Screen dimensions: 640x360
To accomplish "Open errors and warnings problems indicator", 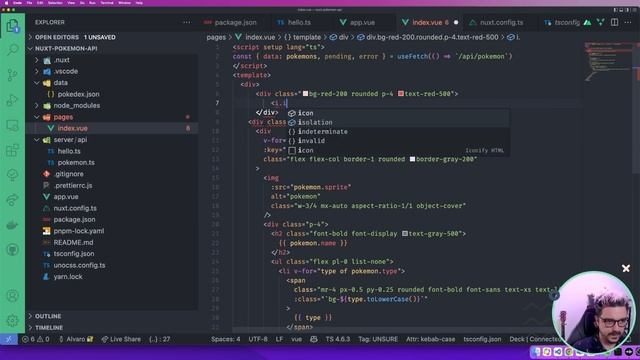I will click(x=36, y=339).
